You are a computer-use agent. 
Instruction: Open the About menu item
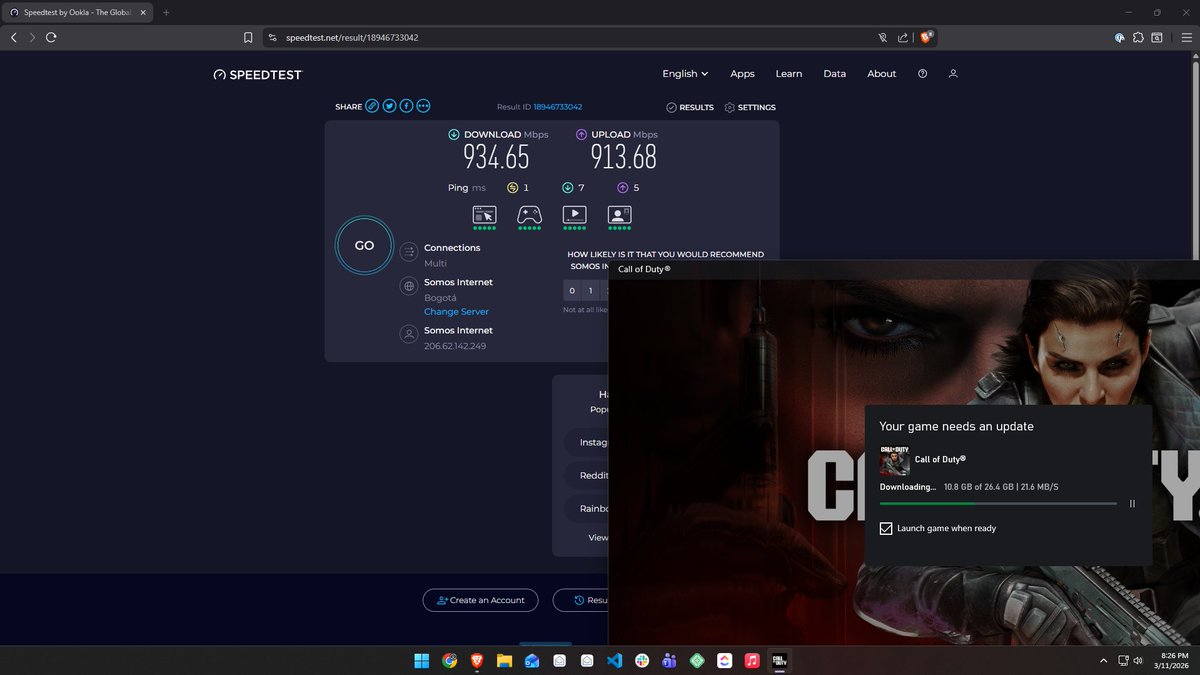point(882,74)
